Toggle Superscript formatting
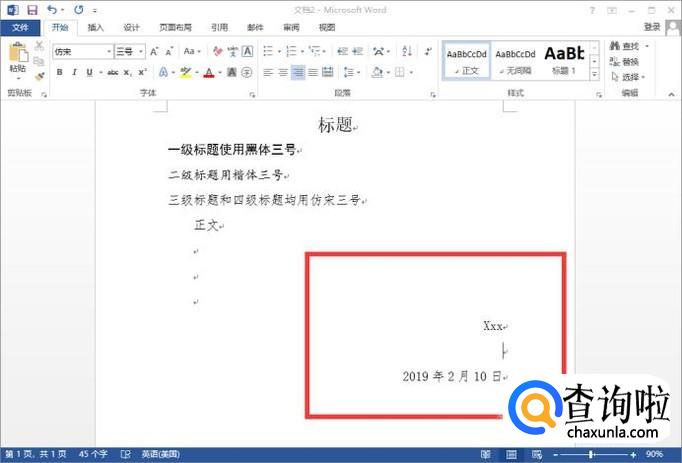Viewport: 682px width, 463px height. click(142, 72)
